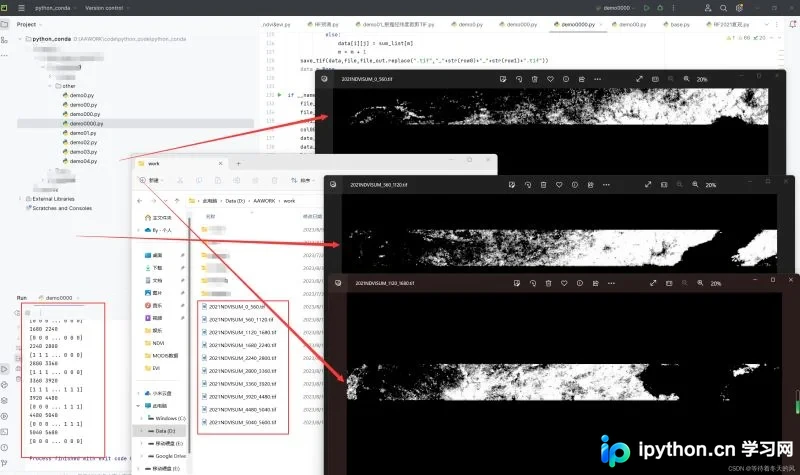The width and height of the screenshot is (800, 475).
Task: Go fullscreen in 2021NDVISUM_0_560.tif viewer
Action: [639, 79]
